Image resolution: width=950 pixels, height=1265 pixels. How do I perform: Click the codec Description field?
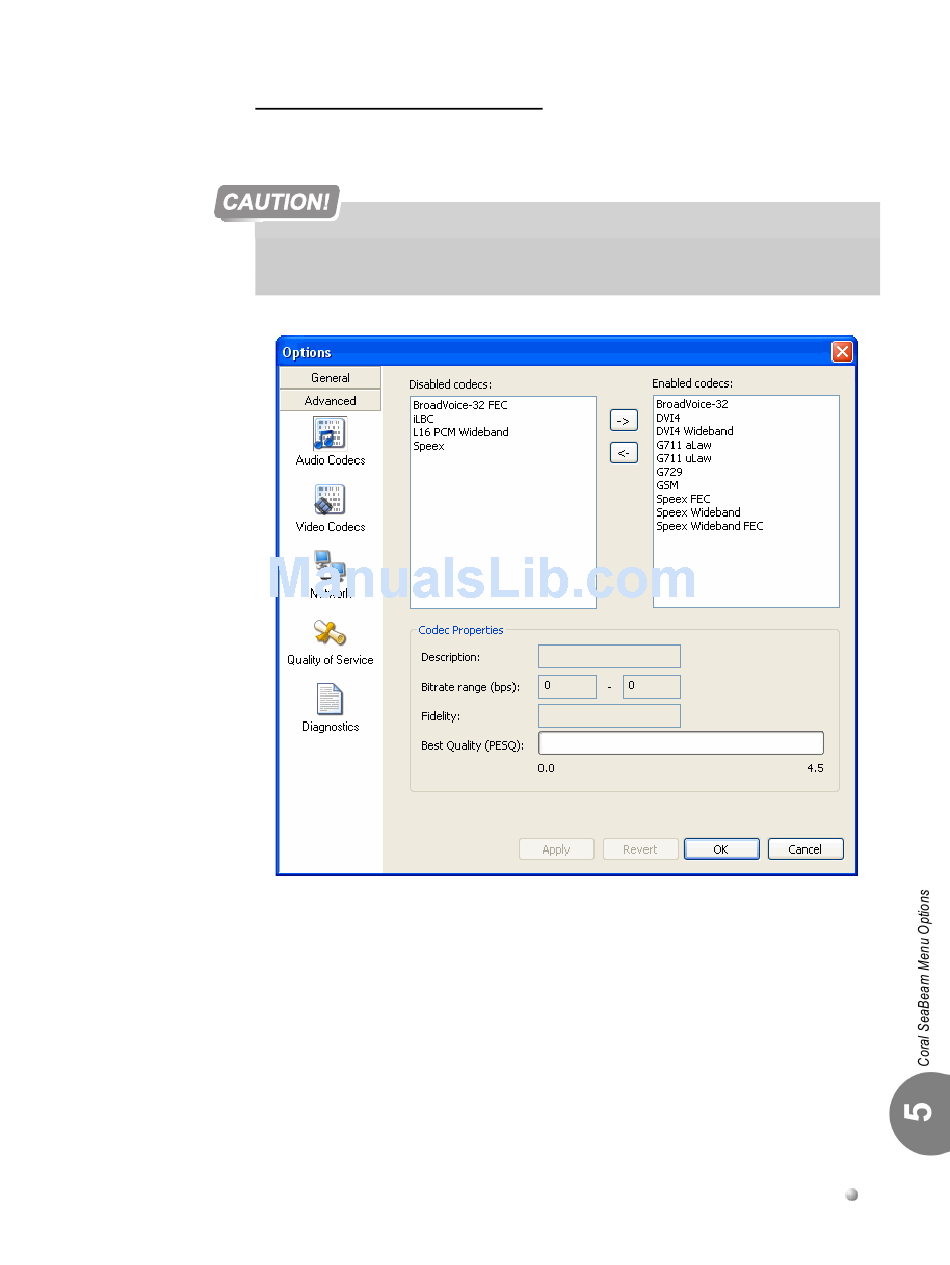[609, 657]
